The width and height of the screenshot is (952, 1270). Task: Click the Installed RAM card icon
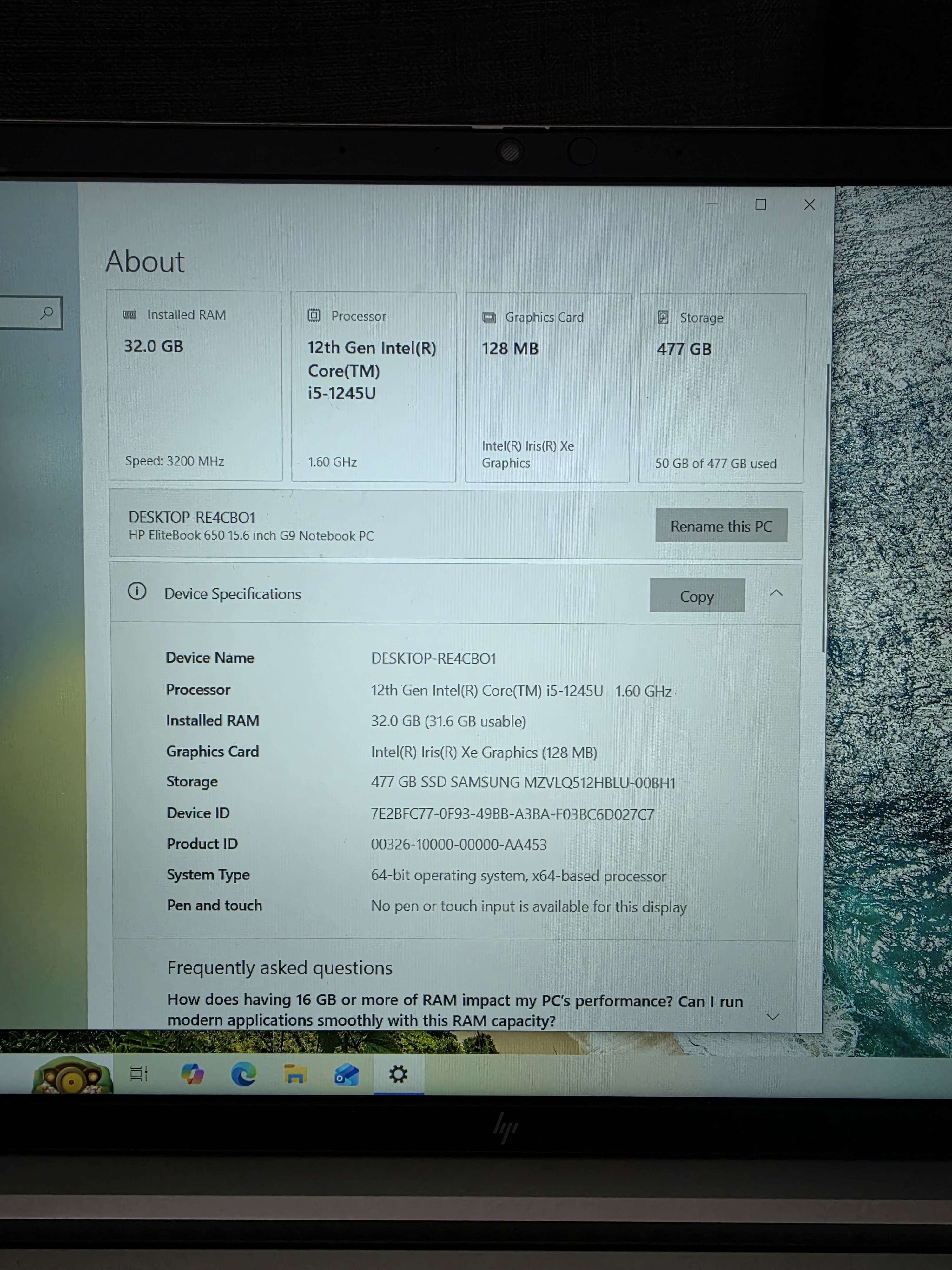(130, 315)
